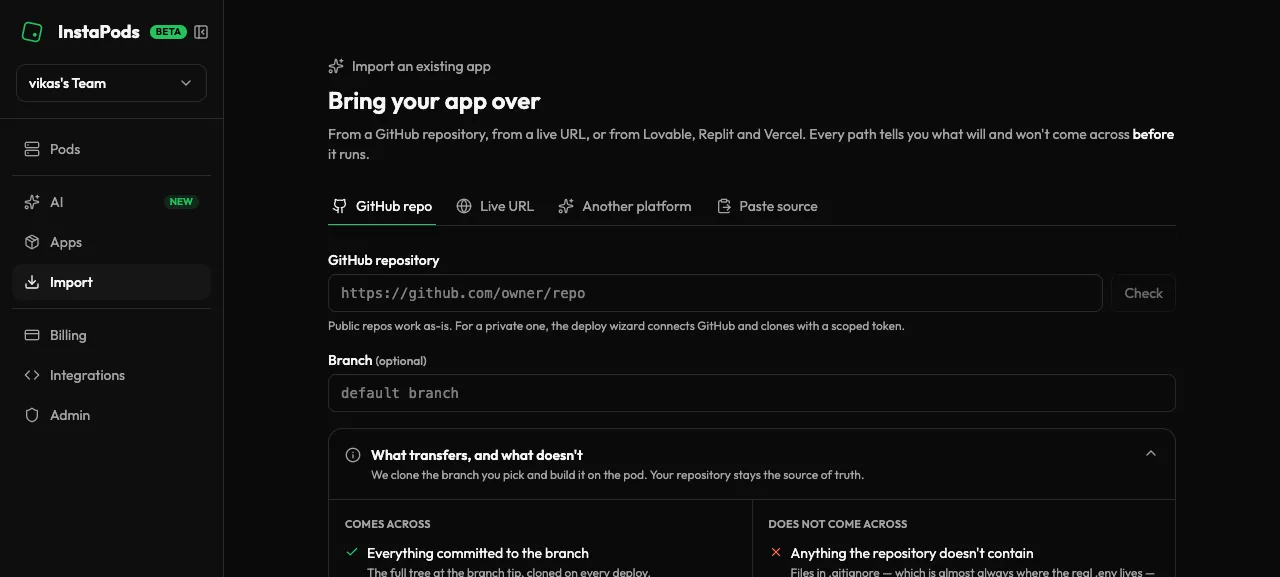Click the clipboard icon on Paste source tab
This screenshot has height=577, width=1280.
tap(724, 206)
